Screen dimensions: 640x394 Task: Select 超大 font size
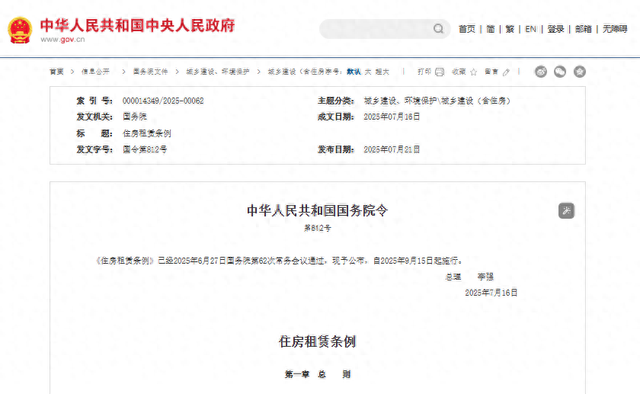[x=382, y=72]
